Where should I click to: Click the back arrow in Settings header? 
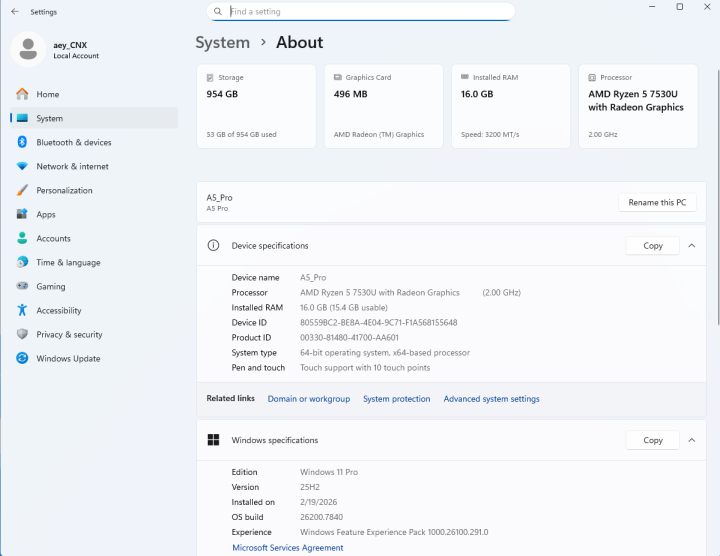coord(14,12)
